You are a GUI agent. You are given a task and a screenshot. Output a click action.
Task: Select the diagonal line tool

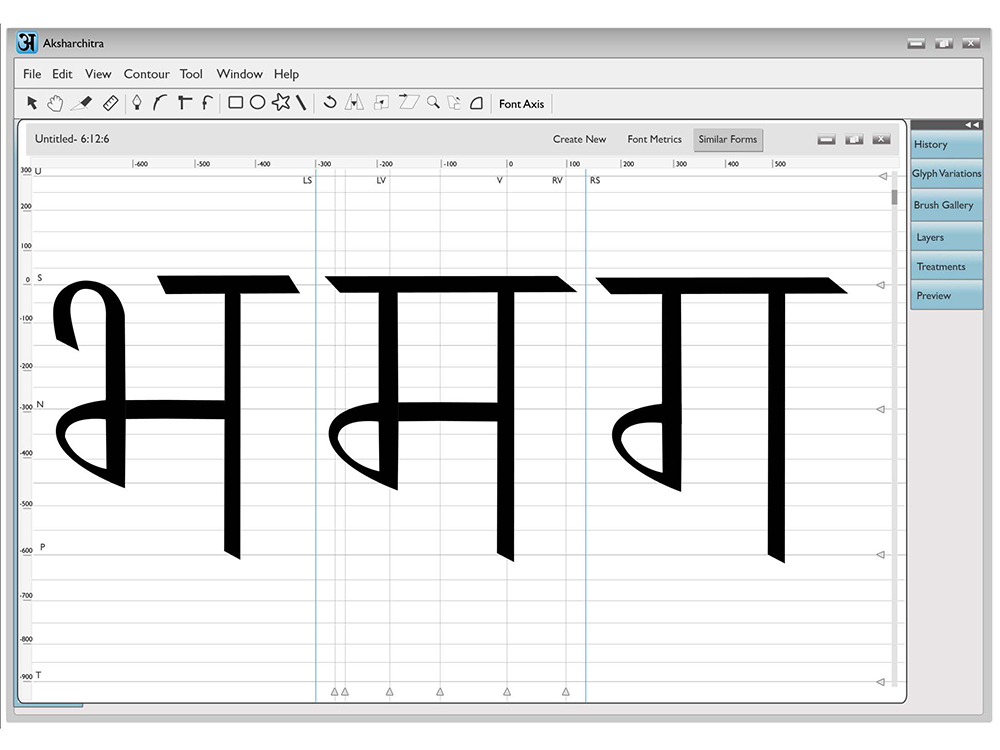click(301, 103)
